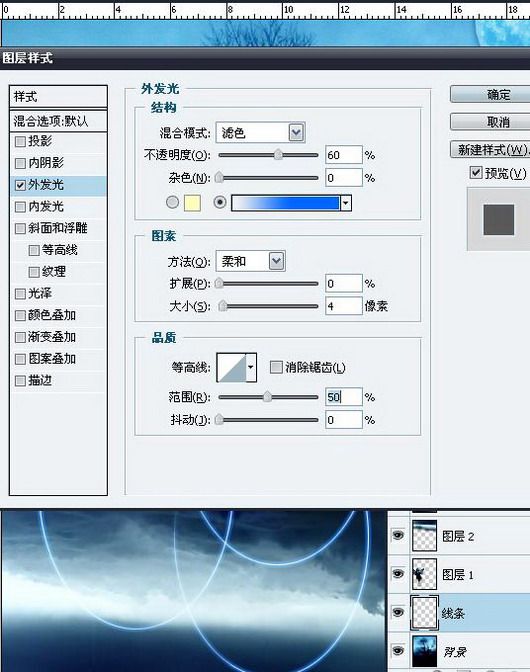Image resolution: width=530 pixels, height=672 pixels.
Task: Enable the 内发光 inner glow checkbox
Action: pyautogui.click(x=20, y=207)
